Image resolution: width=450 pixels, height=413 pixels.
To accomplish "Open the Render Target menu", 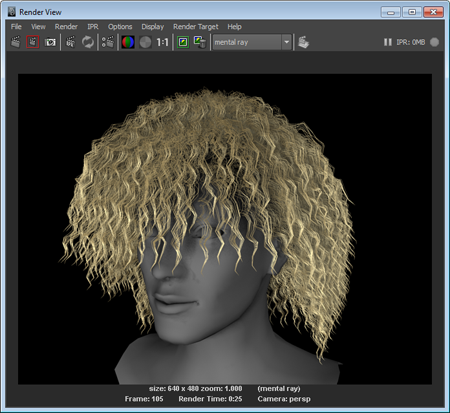I will pyautogui.click(x=196, y=27).
